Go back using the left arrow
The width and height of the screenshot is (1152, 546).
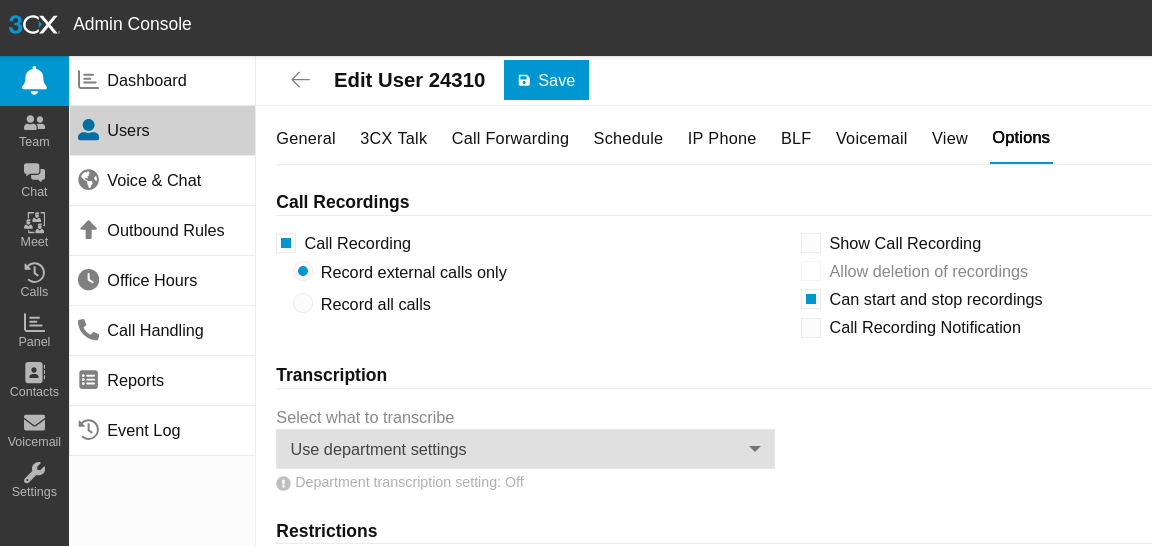tap(300, 80)
